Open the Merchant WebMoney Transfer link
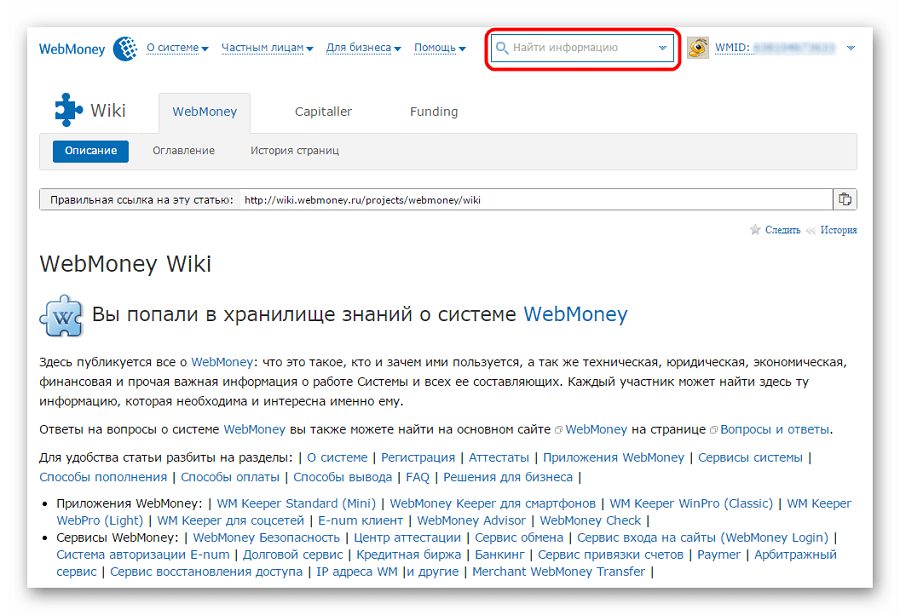 tap(558, 572)
